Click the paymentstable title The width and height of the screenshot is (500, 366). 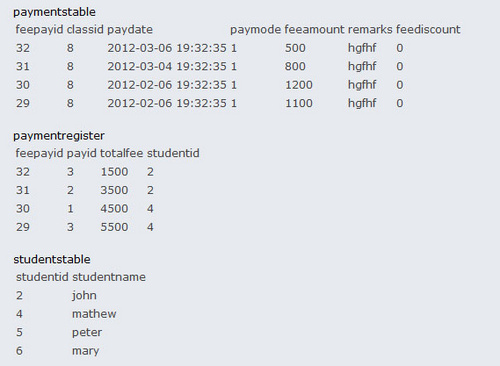[x=54, y=12]
